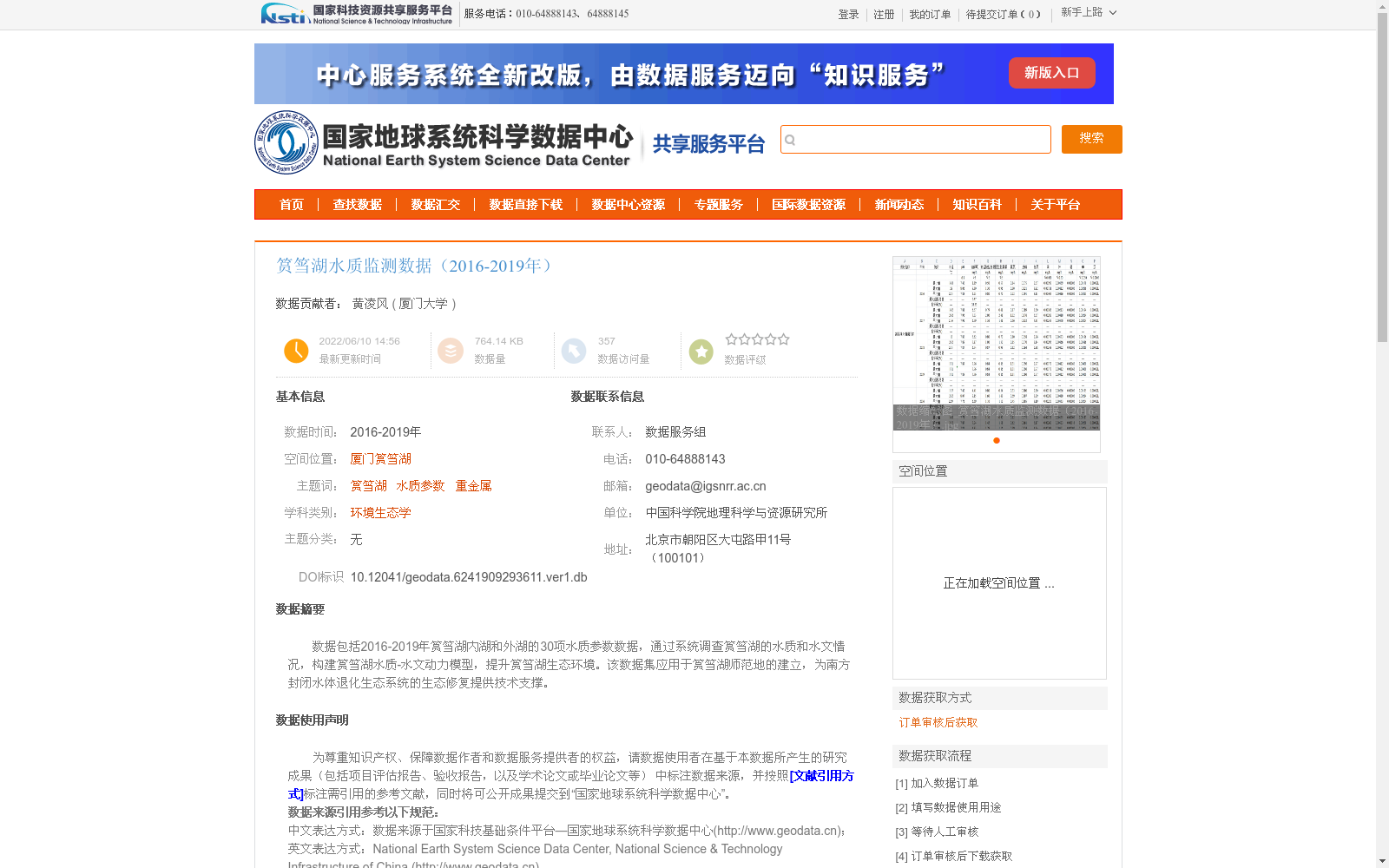This screenshot has height=868, width=1389.
Task: Click the 新版入口 button on the banner
Action: tap(1052, 73)
